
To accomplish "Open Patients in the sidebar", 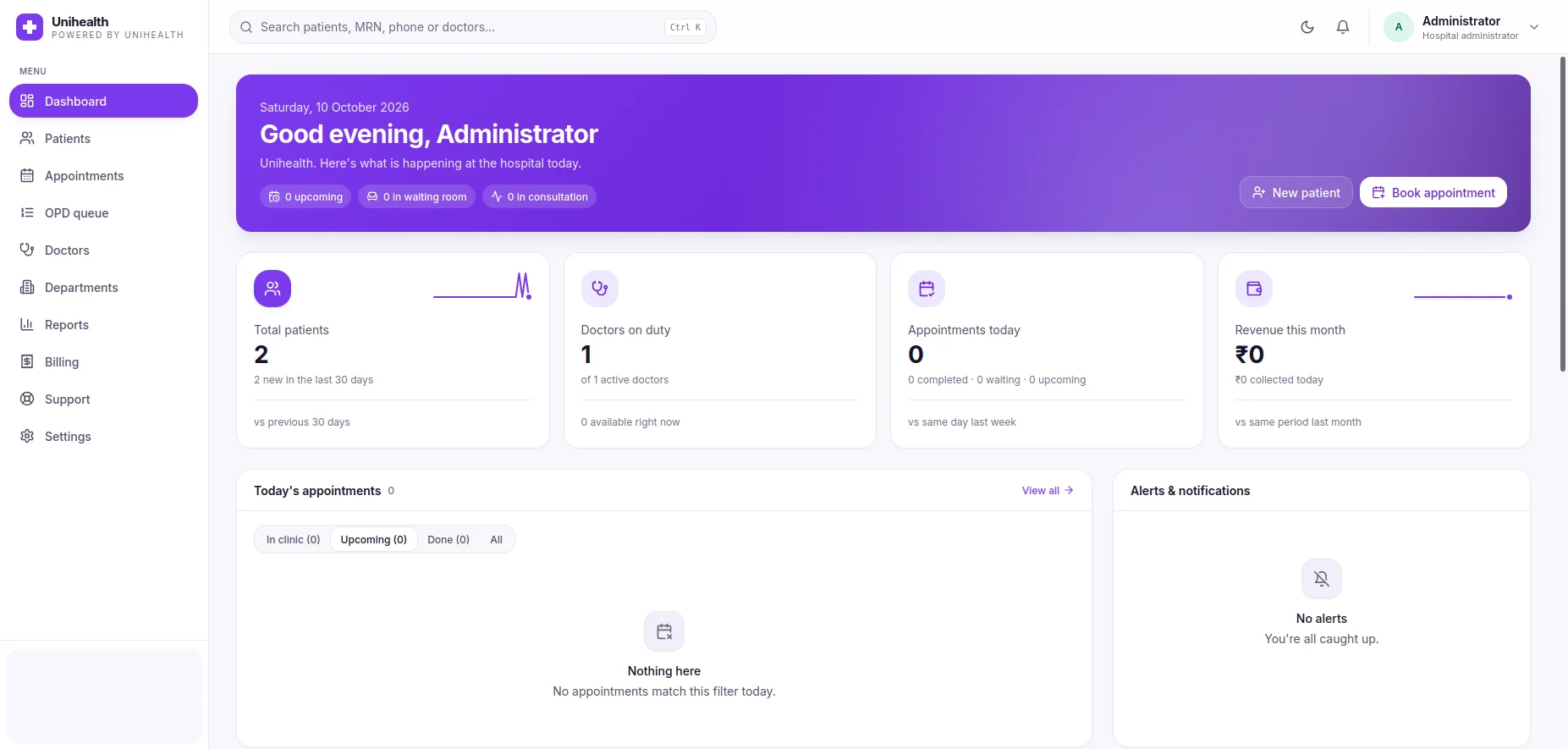I will [103, 138].
